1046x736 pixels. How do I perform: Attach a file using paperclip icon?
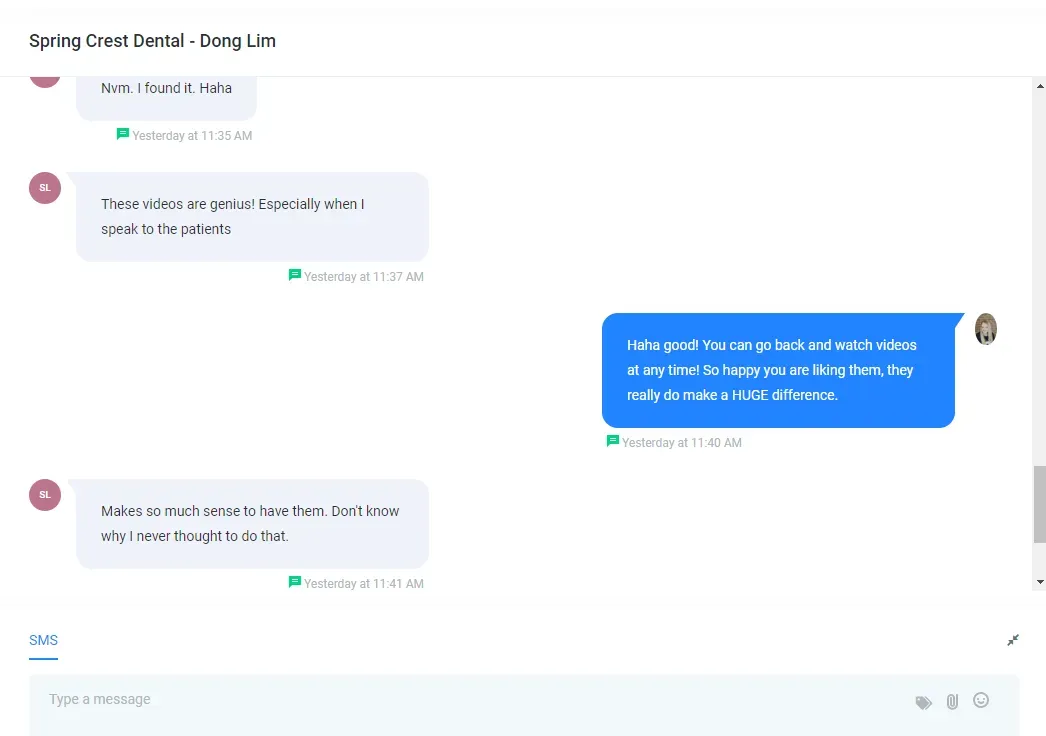952,701
